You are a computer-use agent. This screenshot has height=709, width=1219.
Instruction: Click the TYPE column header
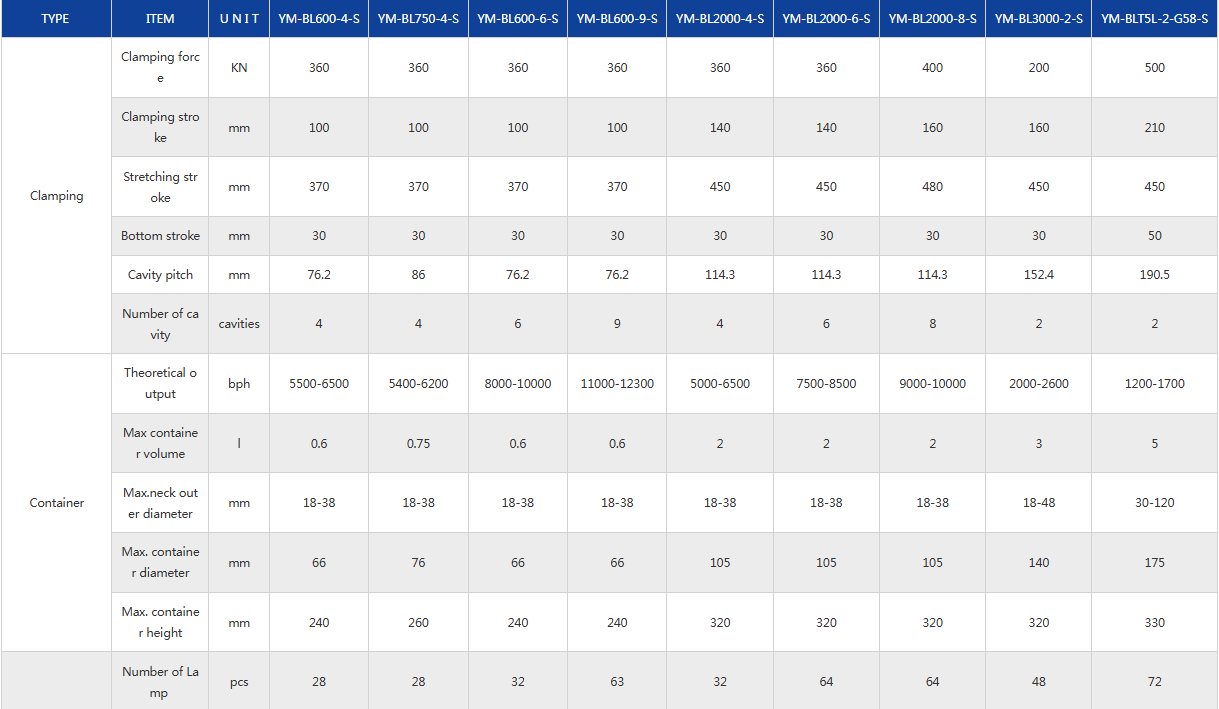click(56, 19)
